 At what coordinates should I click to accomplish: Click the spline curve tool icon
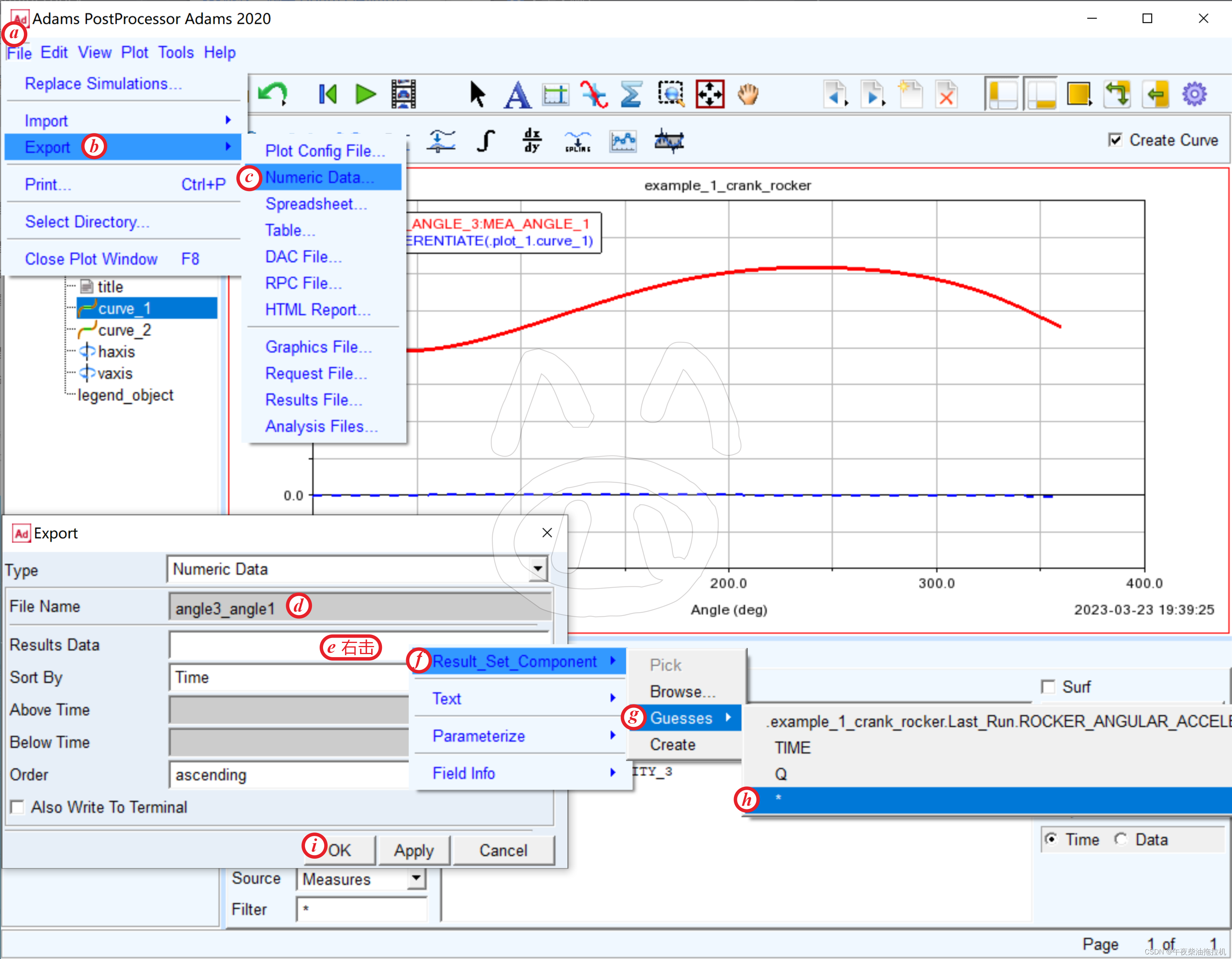point(578,141)
